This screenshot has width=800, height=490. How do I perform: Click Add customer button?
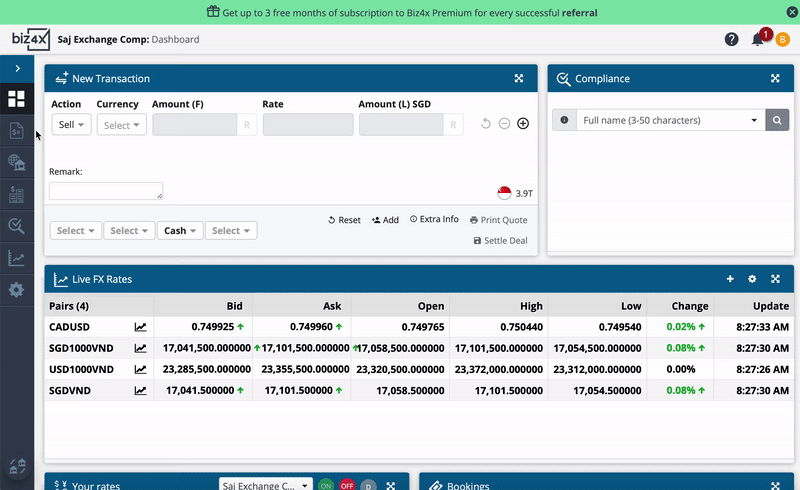[385, 220]
